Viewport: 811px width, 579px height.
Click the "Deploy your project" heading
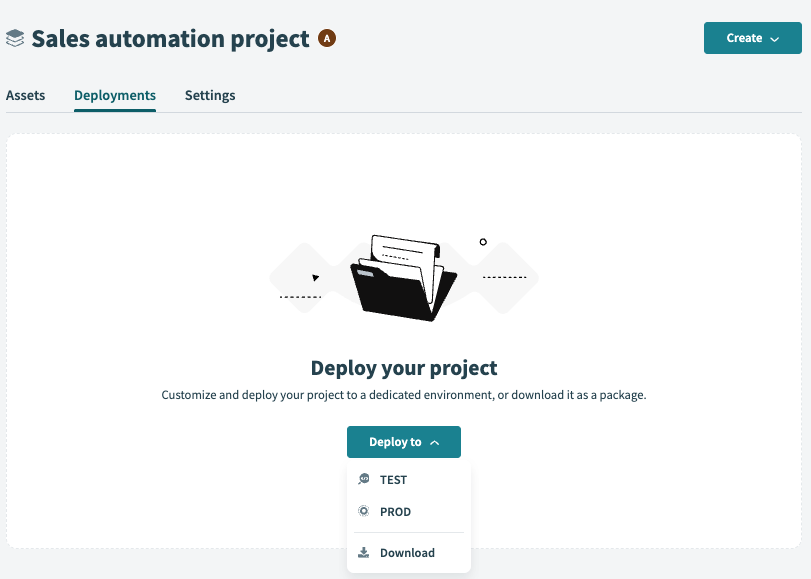pos(404,368)
